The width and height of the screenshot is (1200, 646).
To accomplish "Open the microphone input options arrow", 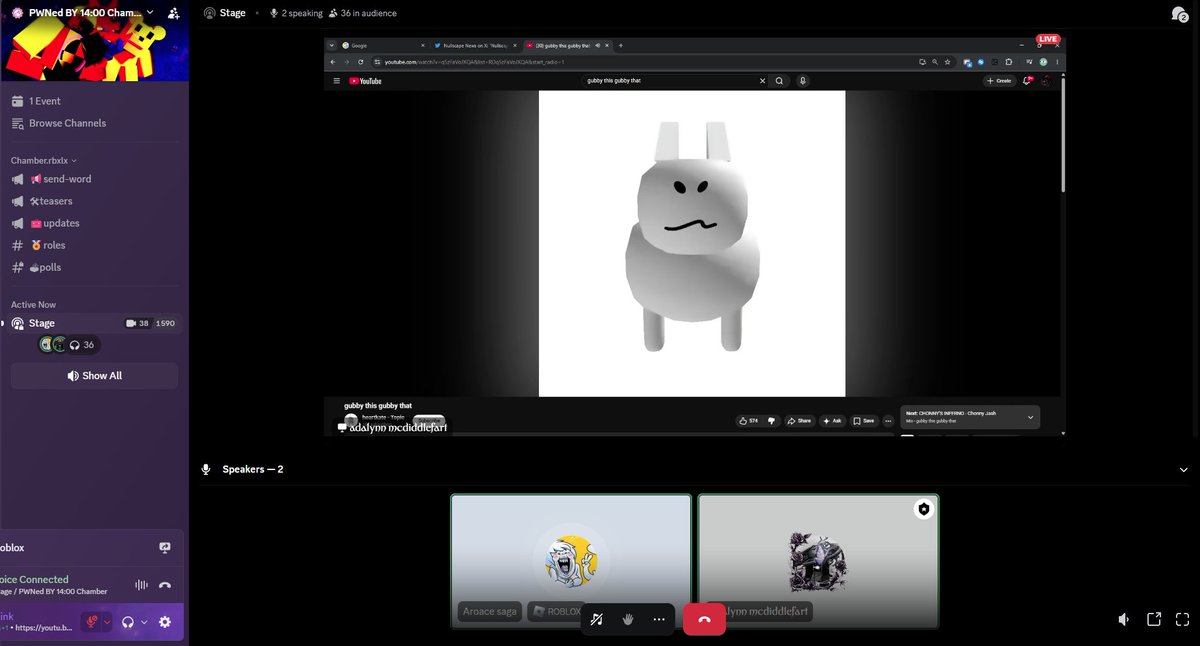I will click(107, 622).
